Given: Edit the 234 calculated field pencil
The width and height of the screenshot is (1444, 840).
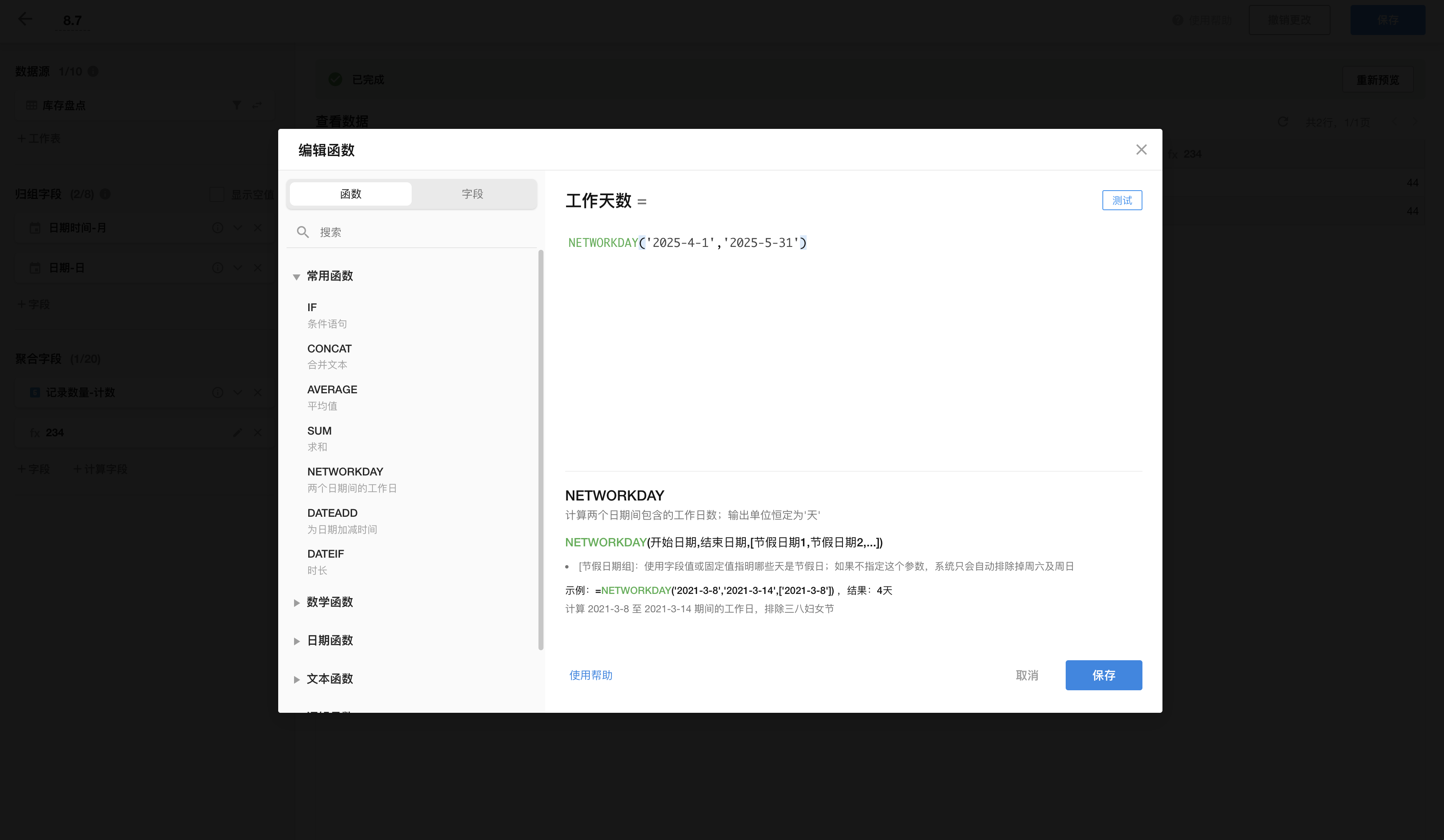Looking at the screenshot, I should click(237, 433).
